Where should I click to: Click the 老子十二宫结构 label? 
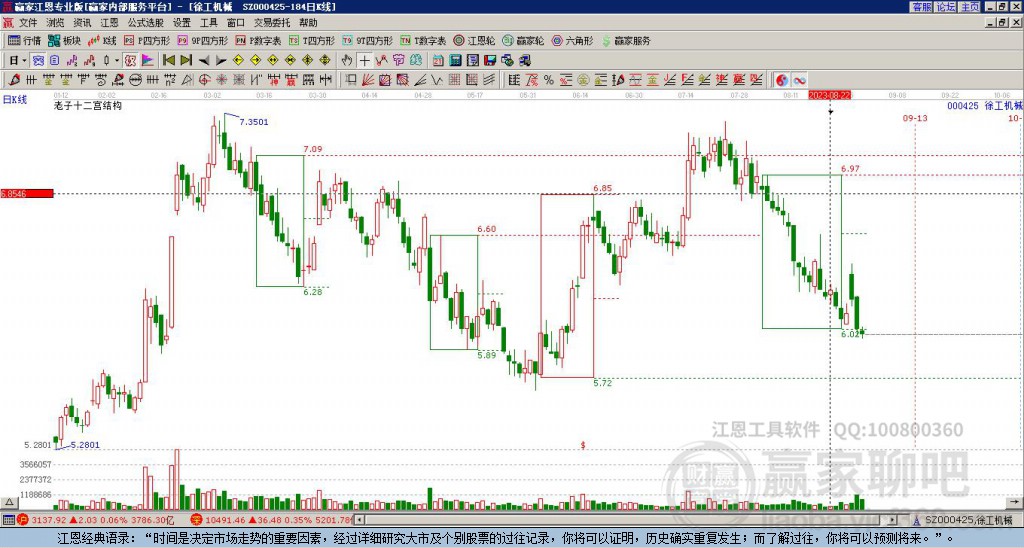tap(88, 105)
